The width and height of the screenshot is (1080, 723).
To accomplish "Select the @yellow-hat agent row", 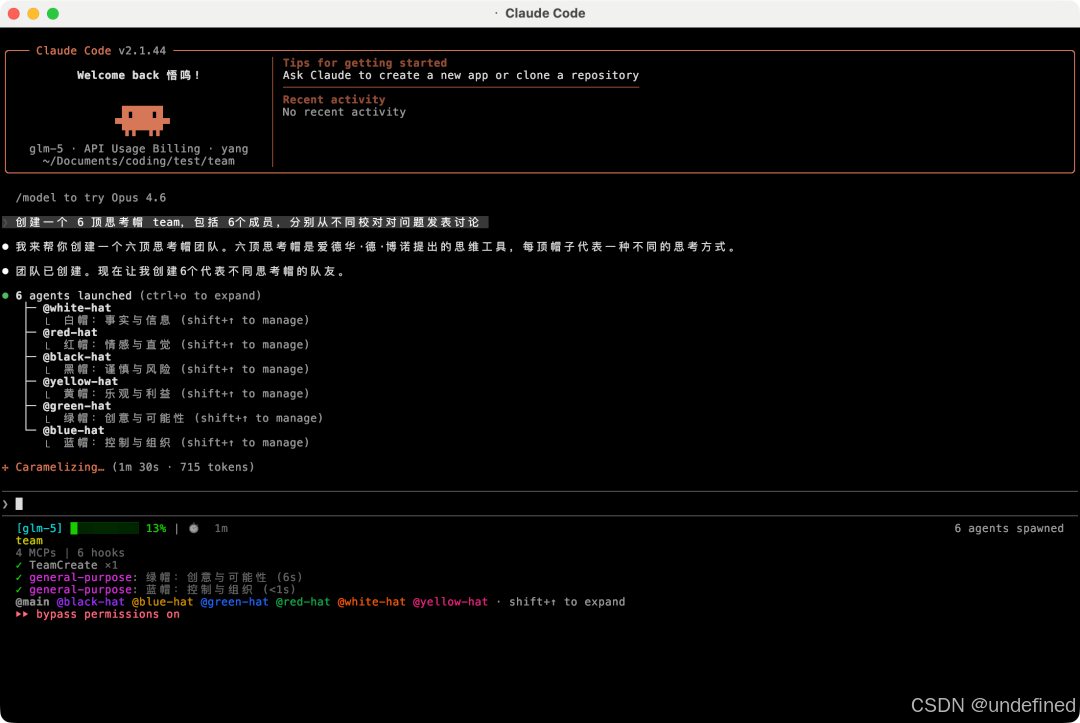I will point(80,381).
